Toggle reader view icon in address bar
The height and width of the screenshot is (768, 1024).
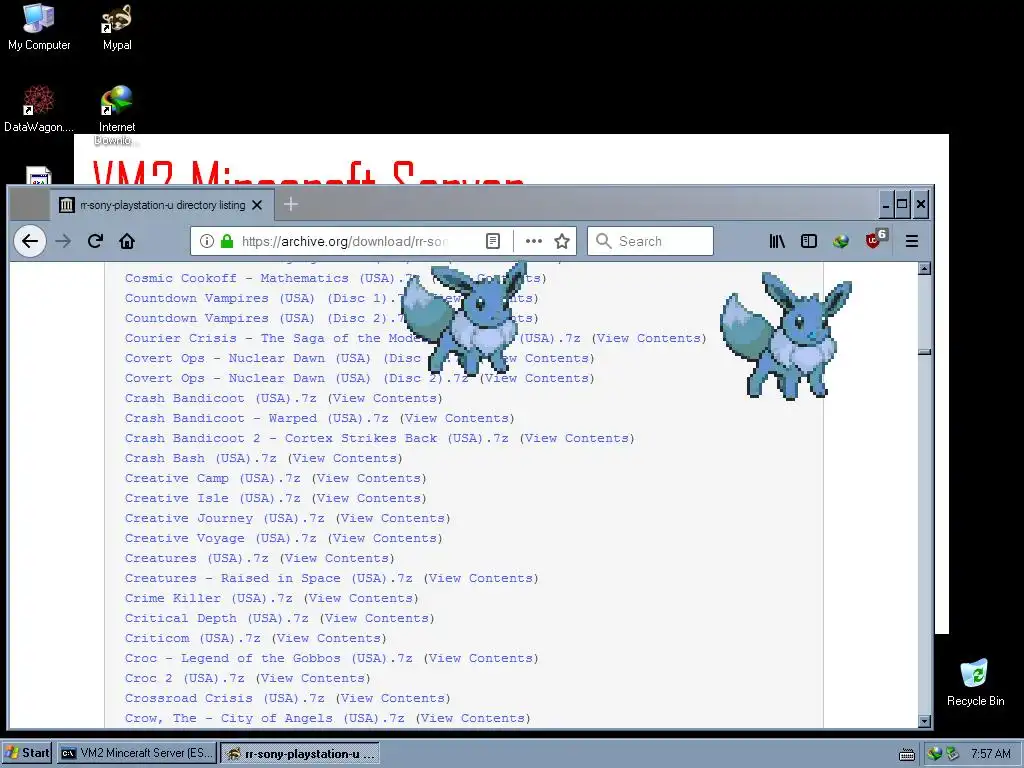493,241
